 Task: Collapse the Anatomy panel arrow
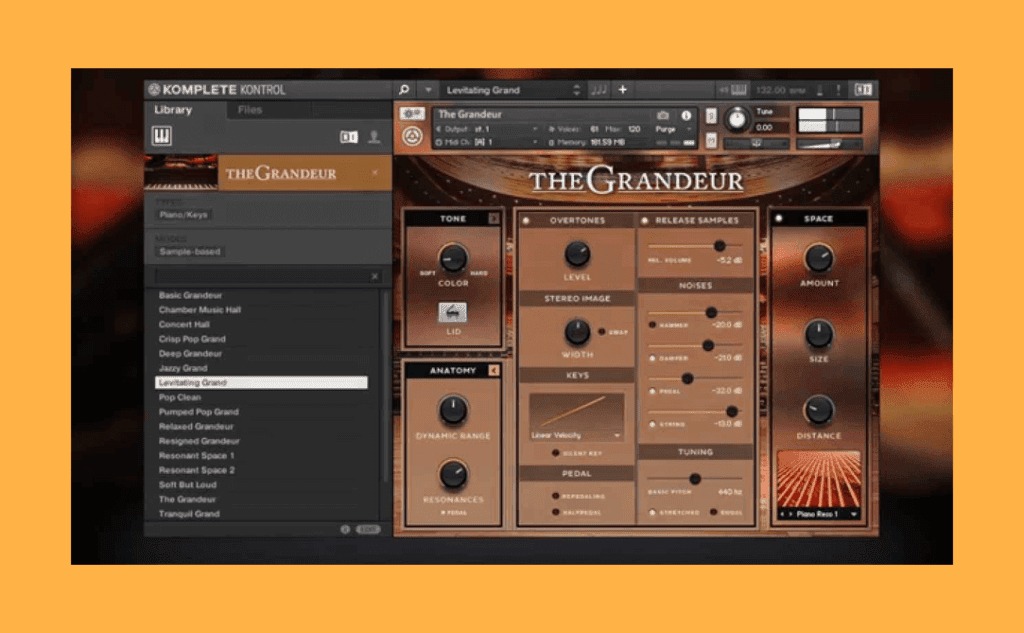pyautogui.click(x=493, y=371)
